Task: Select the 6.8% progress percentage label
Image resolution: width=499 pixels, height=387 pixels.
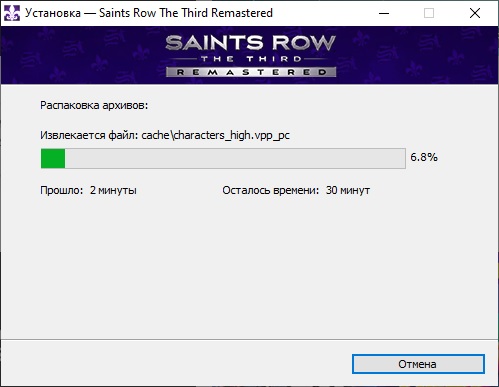Action: pyautogui.click(x=424, y=157)
